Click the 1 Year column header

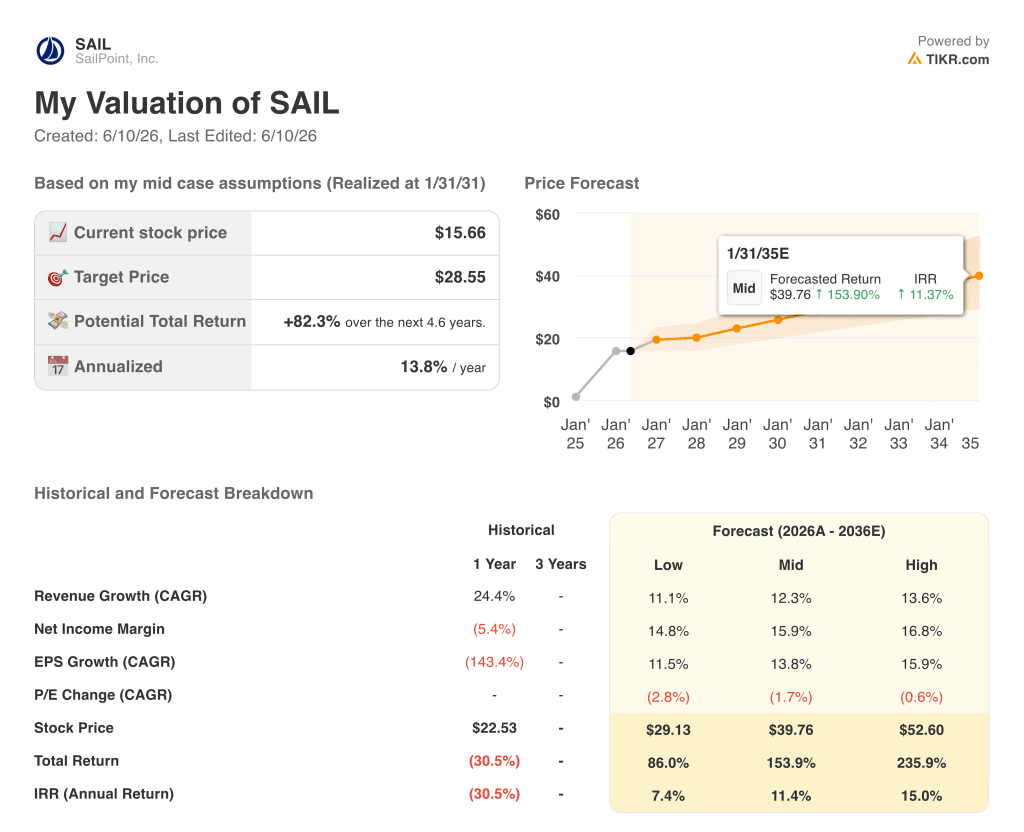[494, 564]
